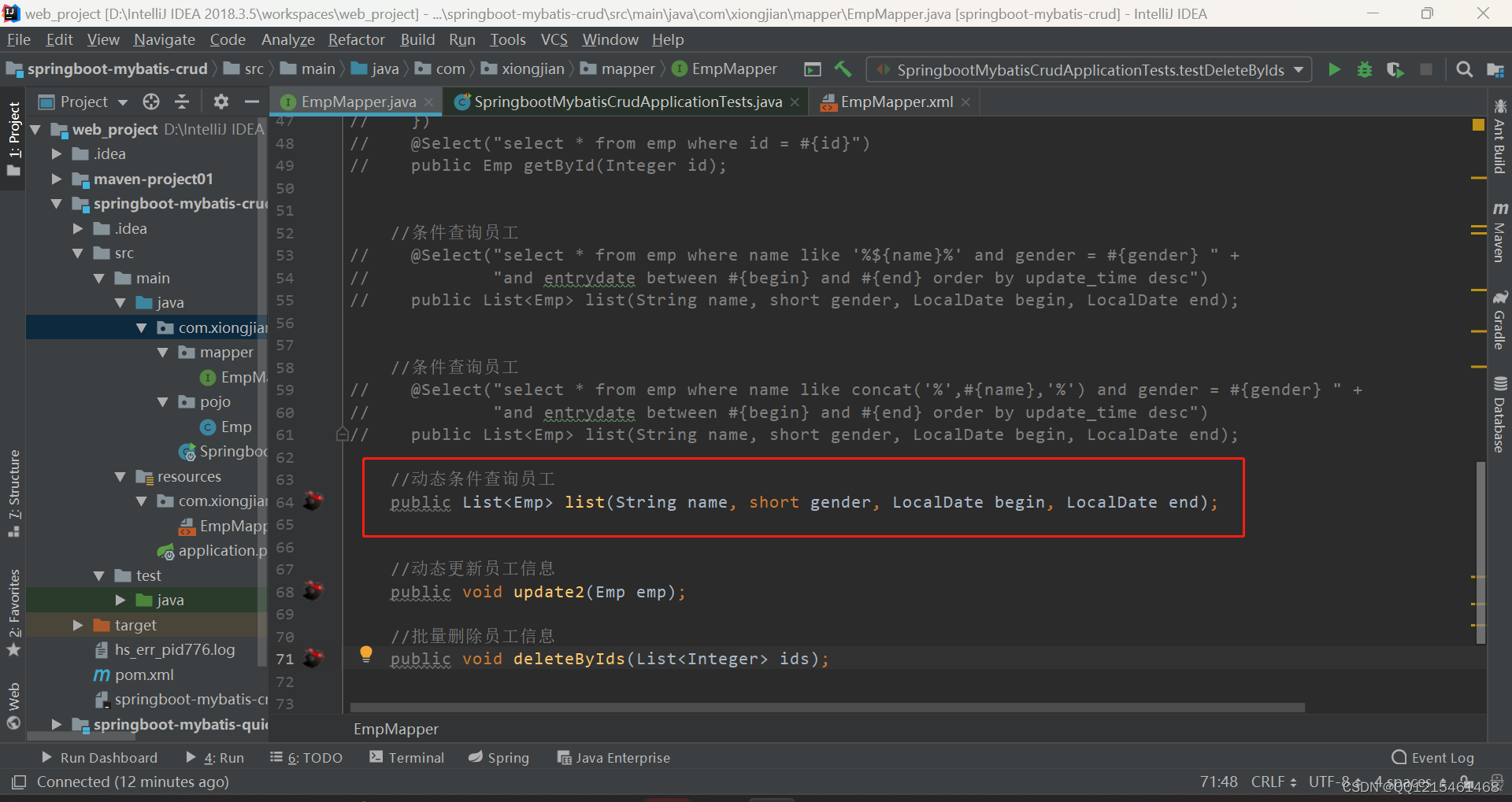The width and height of the screenshot is (1512, 802).
Task: Click cursor position 71:48 in status bar
Action: pos(1218,782)
